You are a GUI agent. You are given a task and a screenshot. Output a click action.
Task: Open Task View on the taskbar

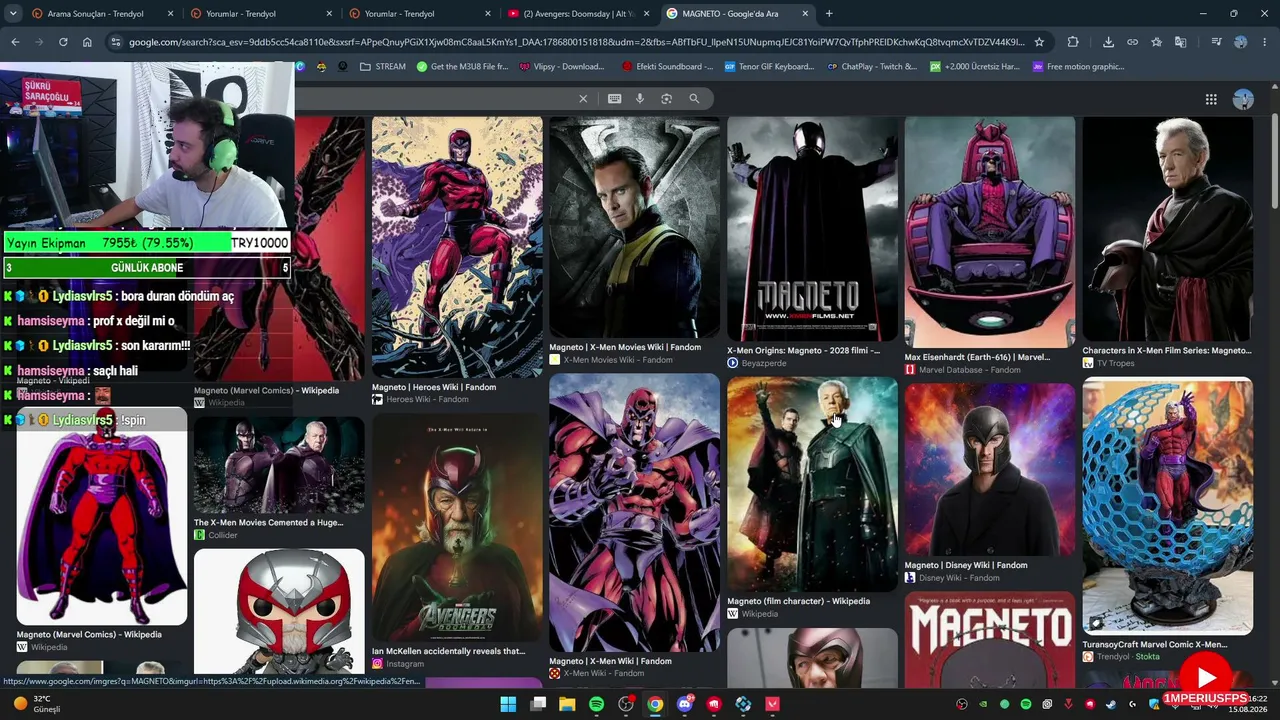coord(538,704)
